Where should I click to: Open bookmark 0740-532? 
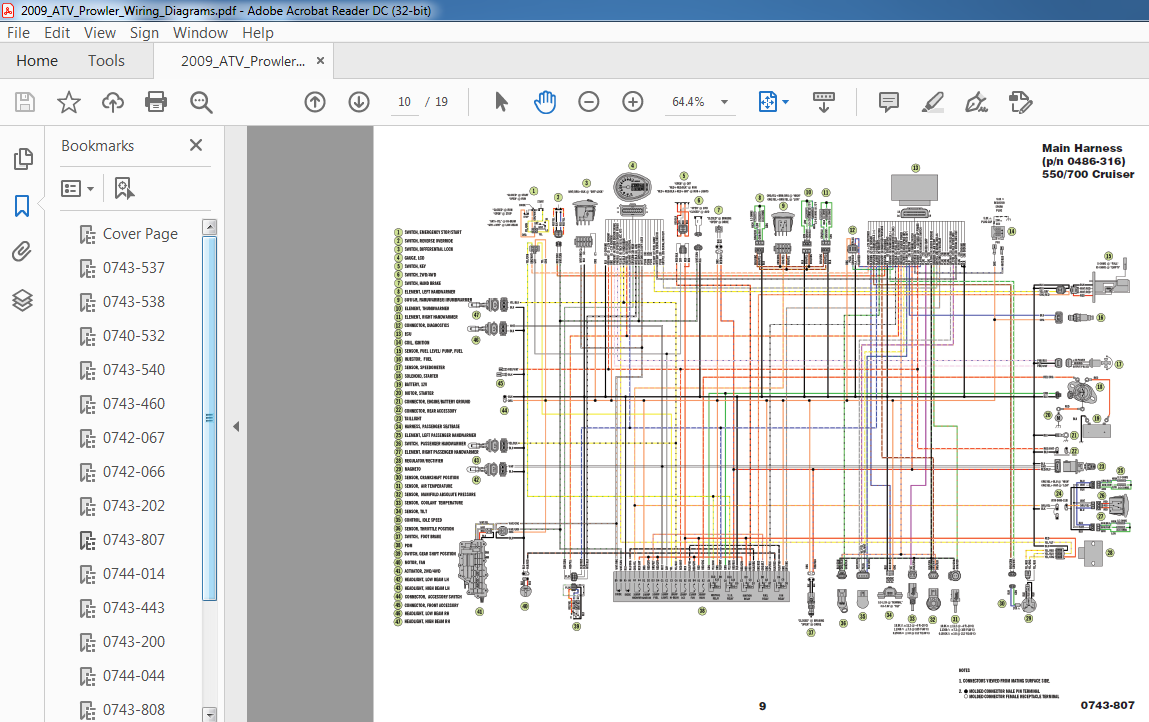133,336
